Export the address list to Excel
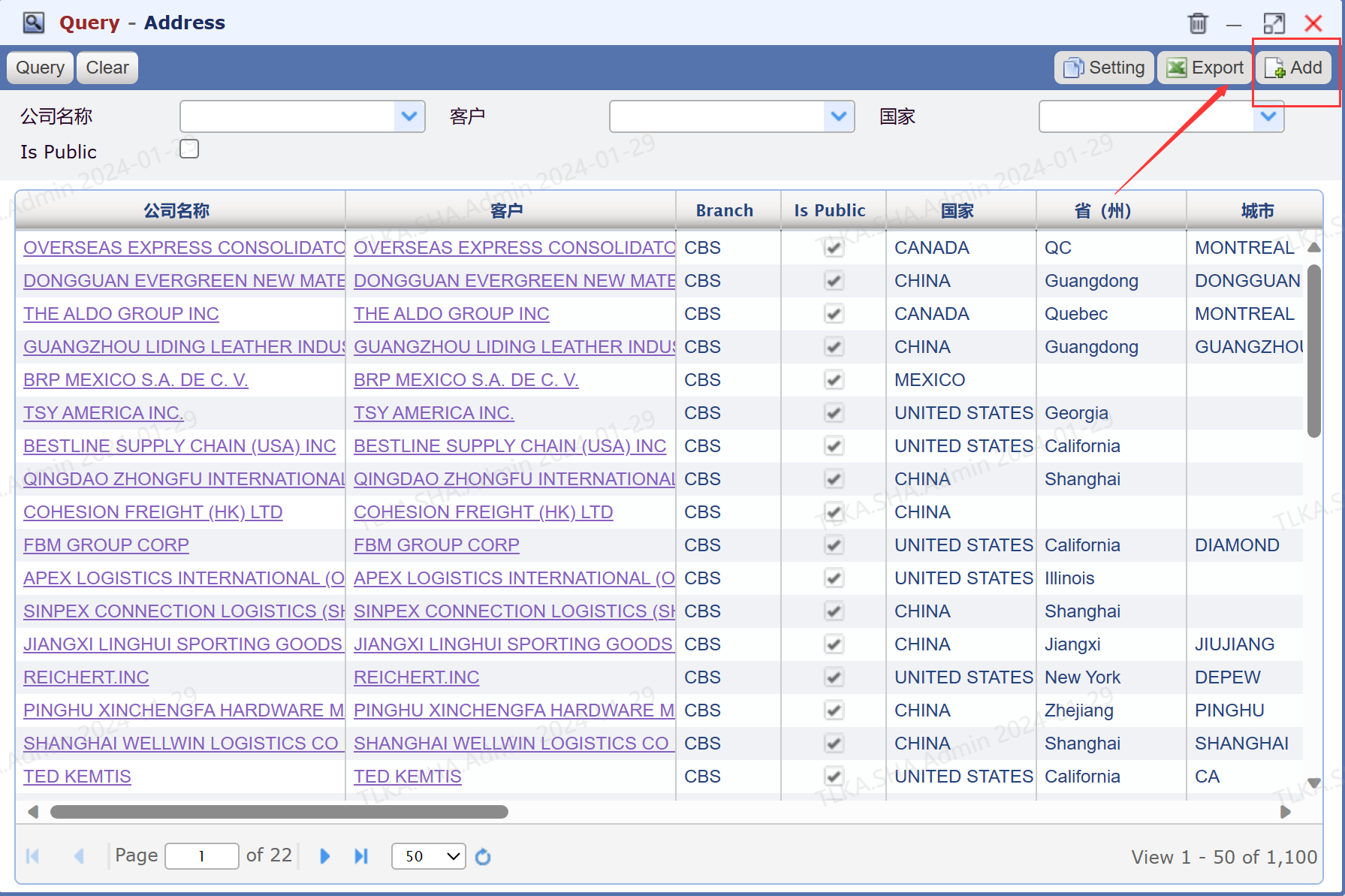1345x896 pixels. pyautogui.click(x=1205, y=68)
